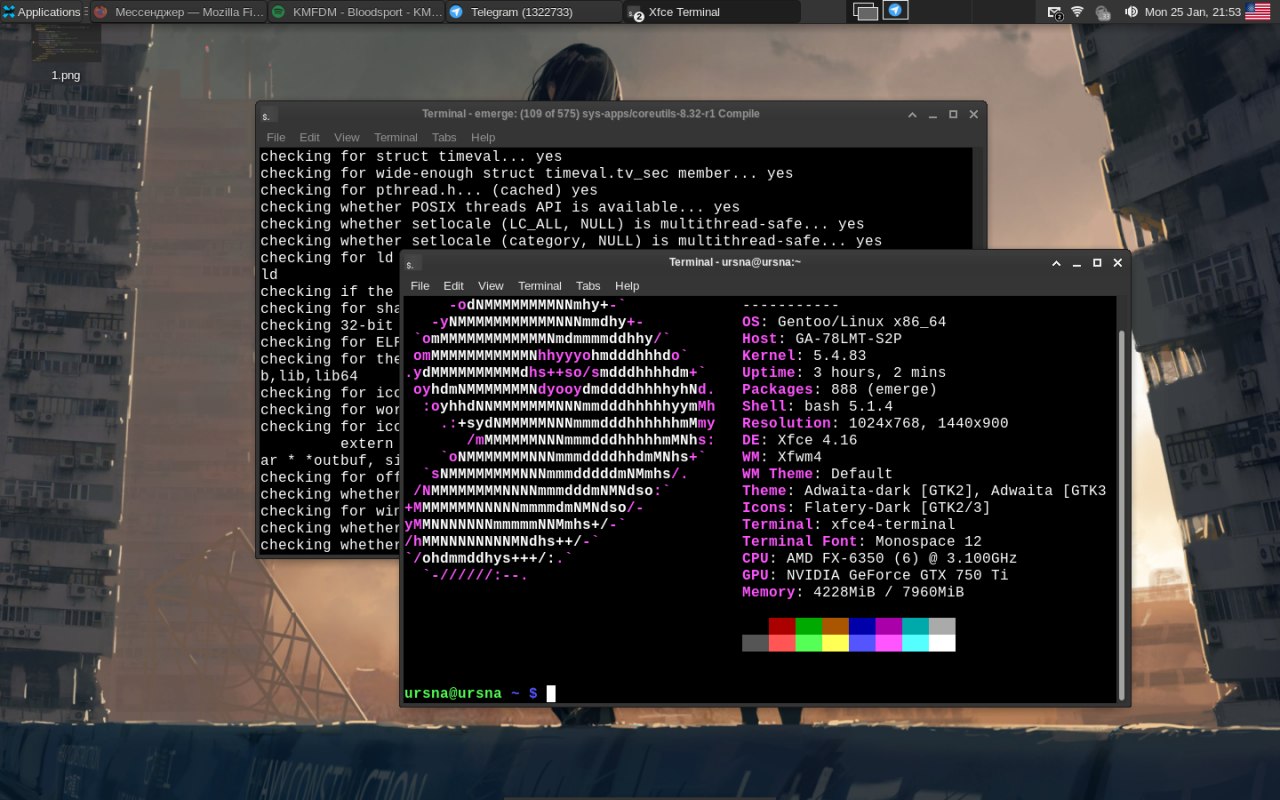Open Help menu in ursna terminal

coord(627,285)
